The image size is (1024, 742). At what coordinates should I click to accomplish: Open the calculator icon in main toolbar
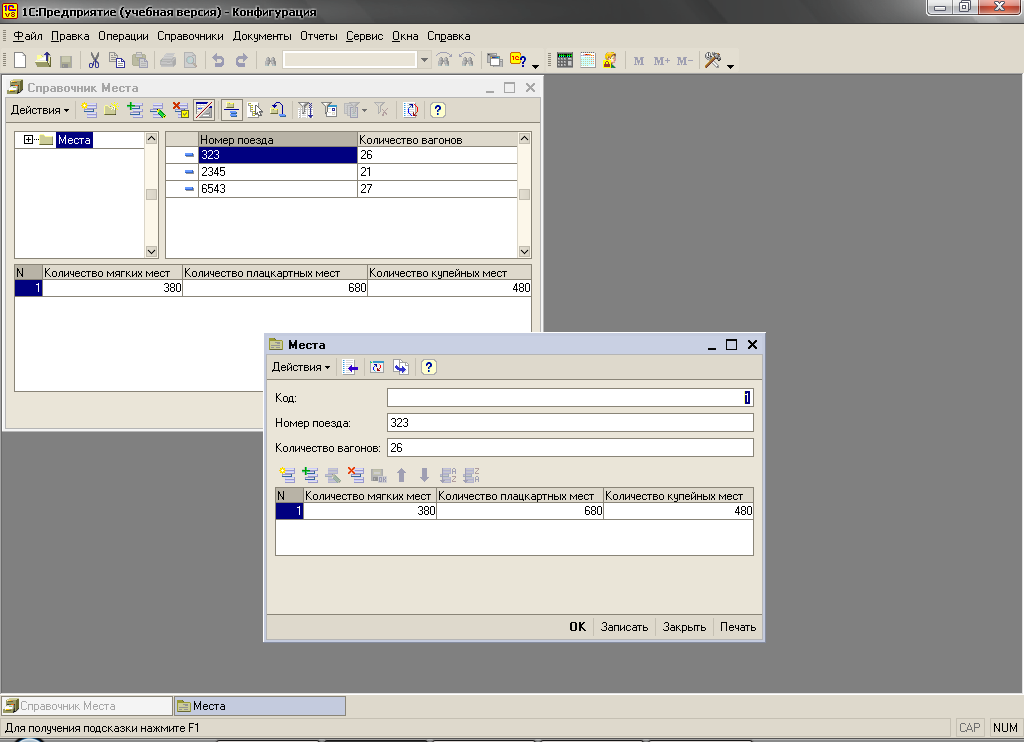tap(565, 60)
